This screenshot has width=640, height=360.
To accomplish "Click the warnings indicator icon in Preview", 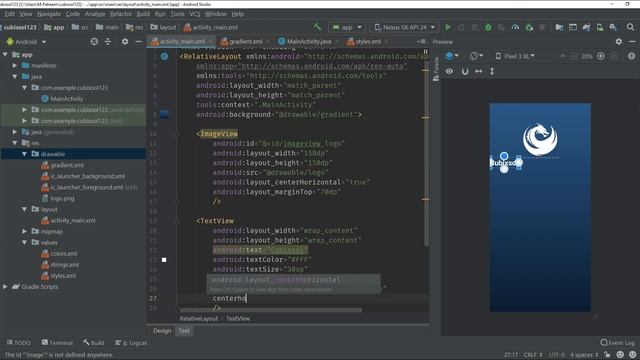I will point(631,56).
